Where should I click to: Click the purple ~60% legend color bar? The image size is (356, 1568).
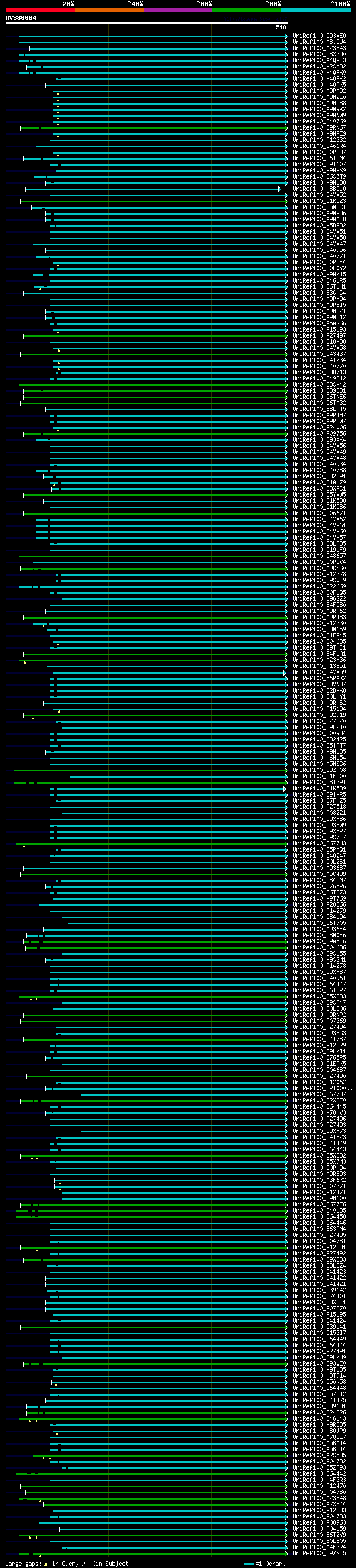point(179,10)
